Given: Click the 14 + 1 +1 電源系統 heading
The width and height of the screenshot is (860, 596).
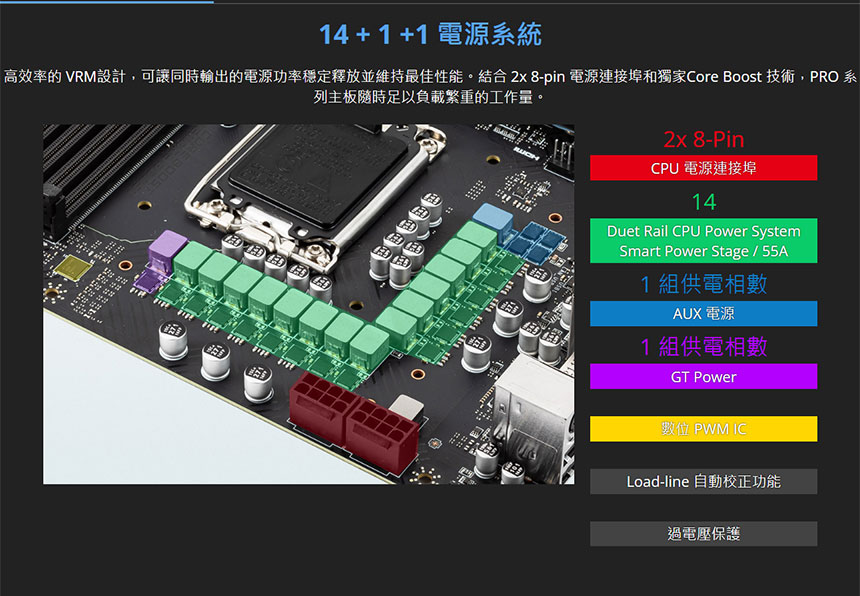Looking at the screenshot, I should pyautogui.click(x=431, y=34).
